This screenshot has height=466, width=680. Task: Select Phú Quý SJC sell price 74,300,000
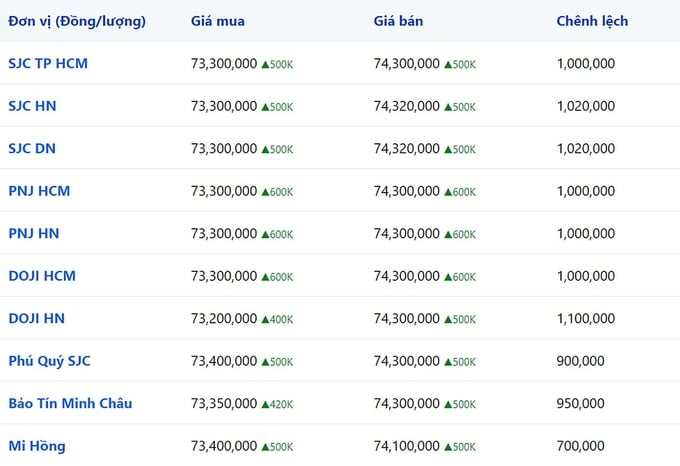(x=407, y=361)
